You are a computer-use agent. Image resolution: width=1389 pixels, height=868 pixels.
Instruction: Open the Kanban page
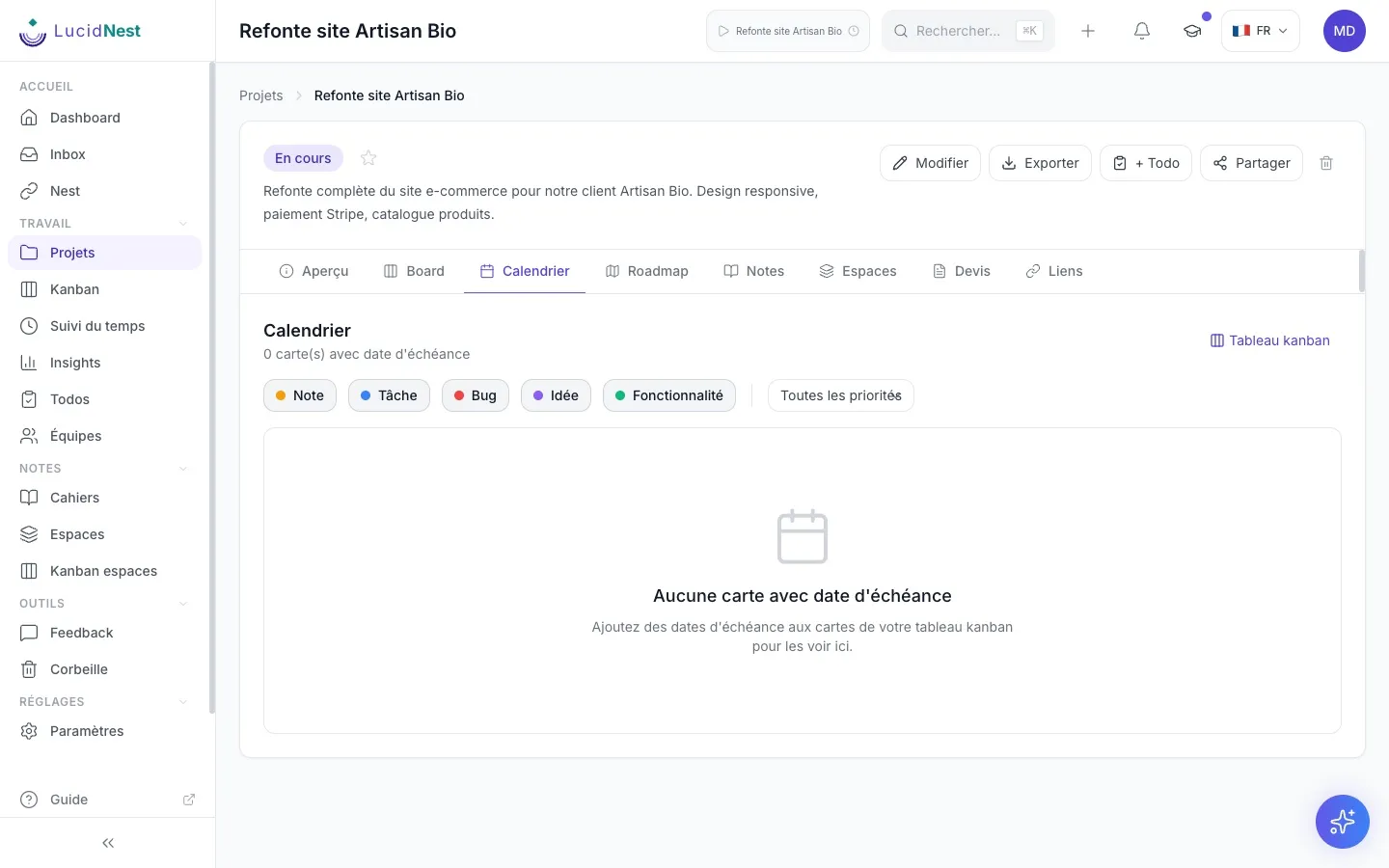104,289
